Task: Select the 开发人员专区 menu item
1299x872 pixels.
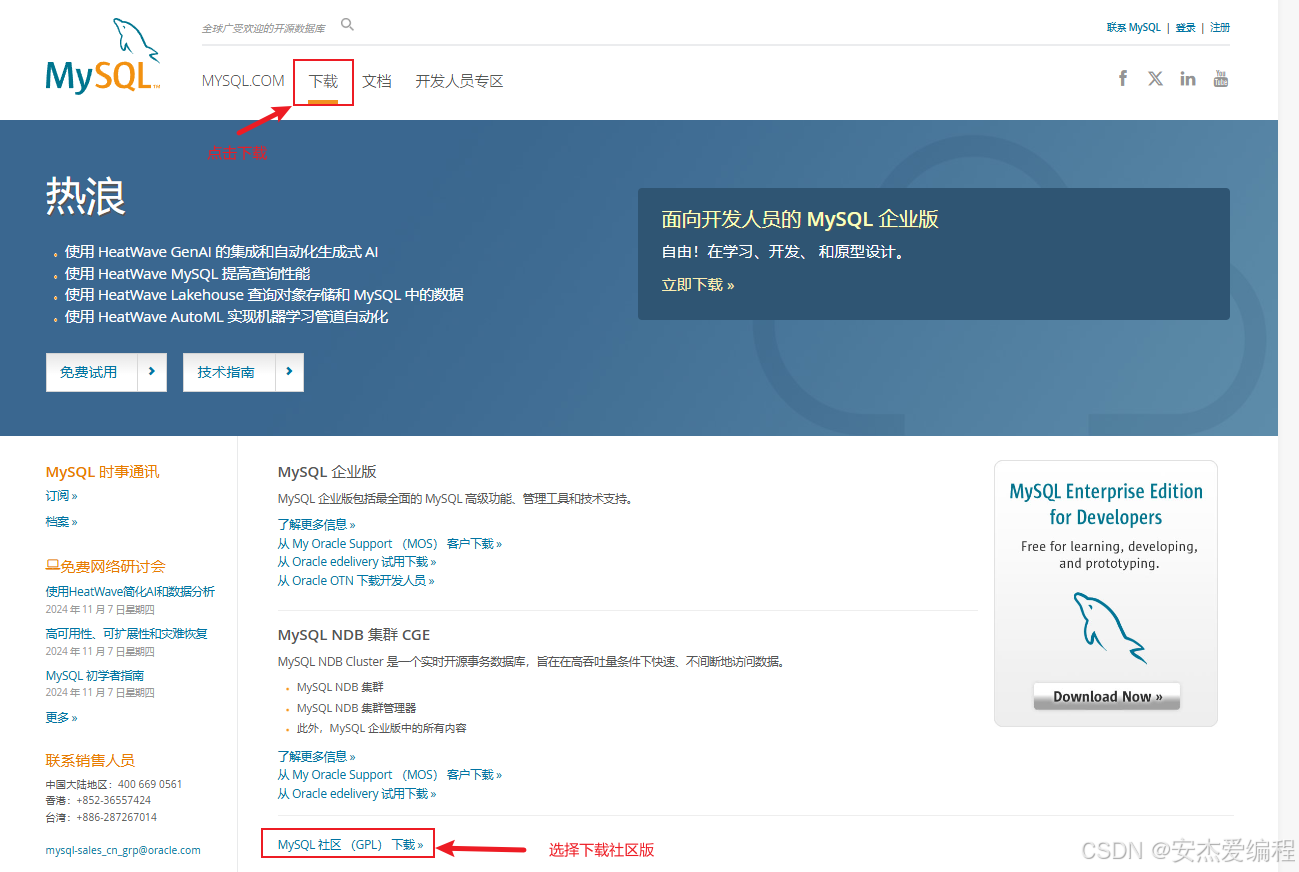Action: coord(458,81)
